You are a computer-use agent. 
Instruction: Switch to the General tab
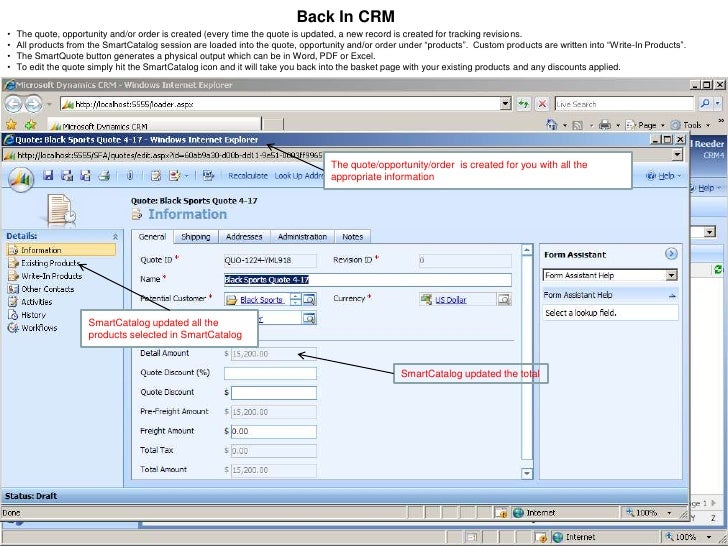pyautogui.click(x=152, y=236)
